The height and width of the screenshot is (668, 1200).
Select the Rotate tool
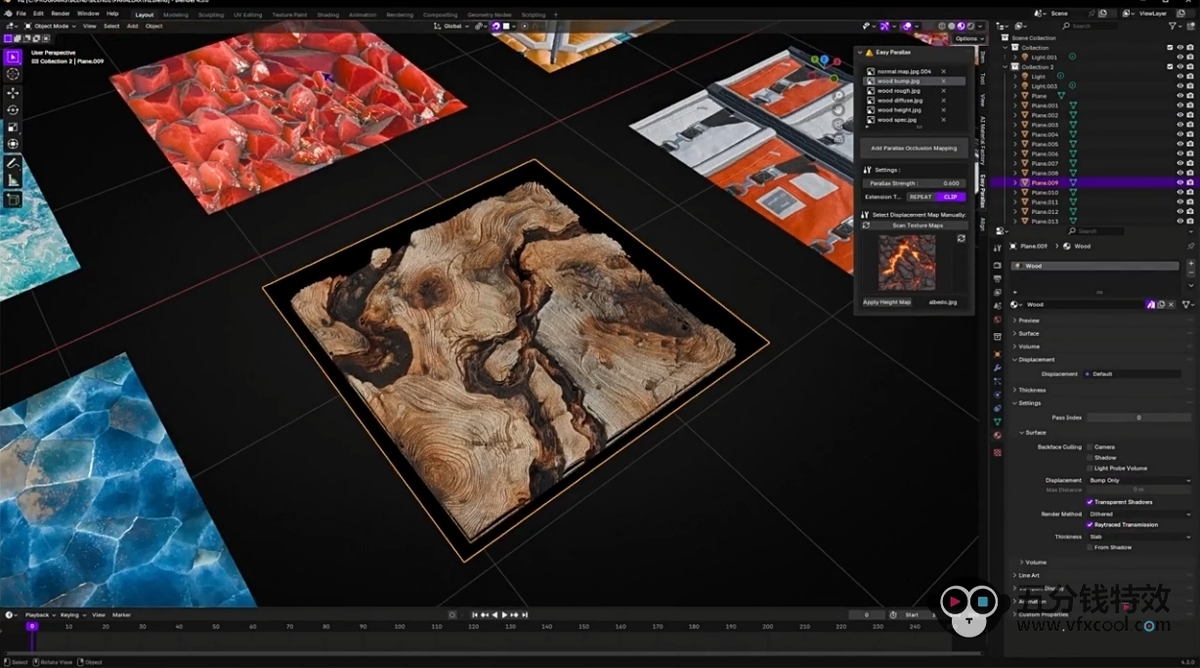[13, 110]
